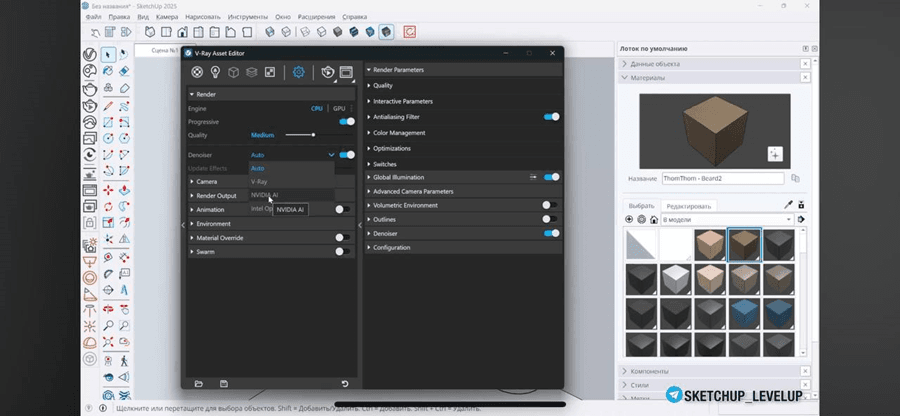
Task: Open the 'Файл' menu
Action: pos(93,17)
